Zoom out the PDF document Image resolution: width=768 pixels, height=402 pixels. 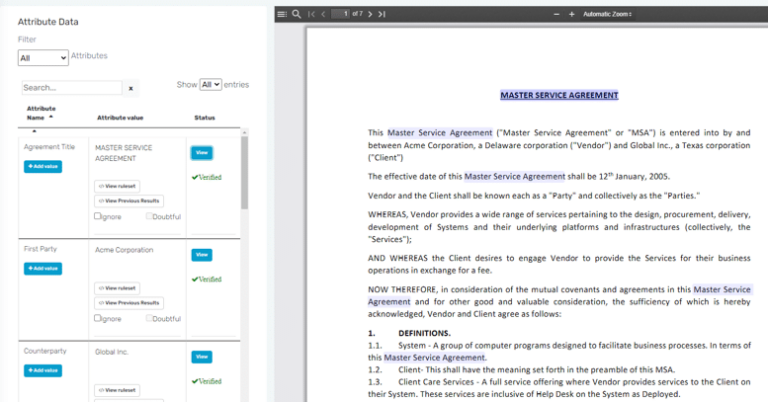click(556, 14)
